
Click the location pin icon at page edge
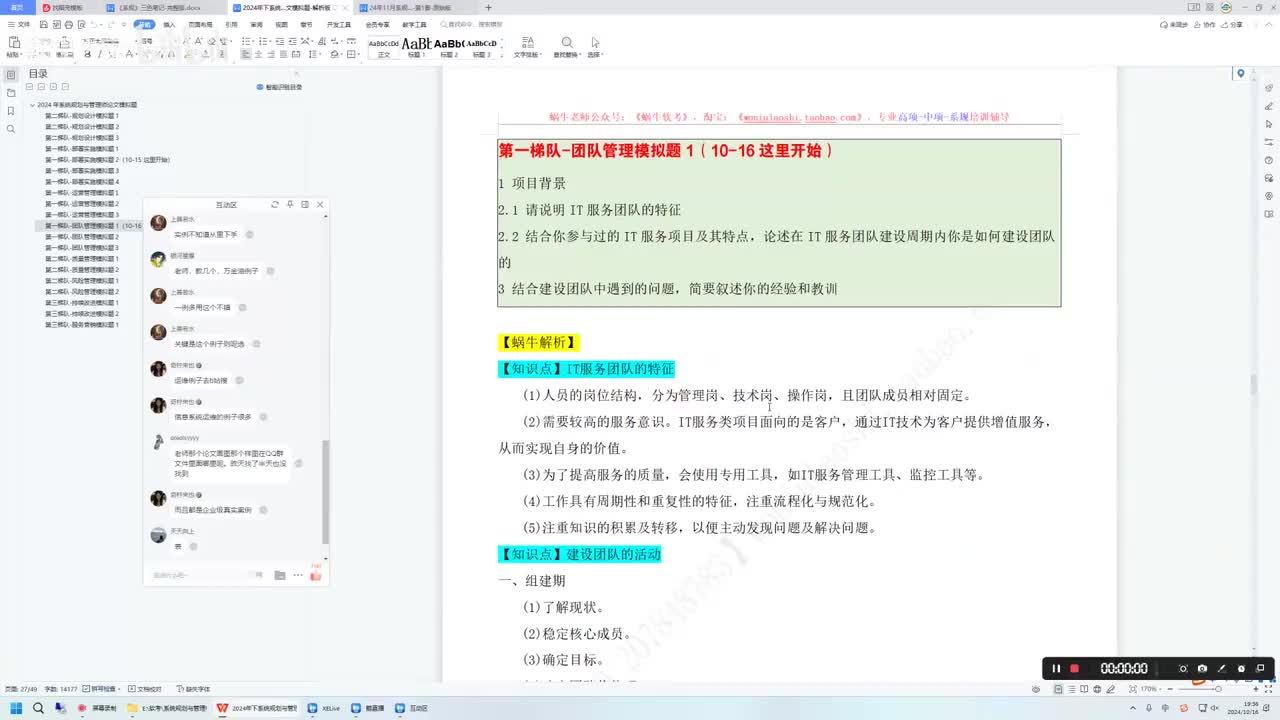1241,74
